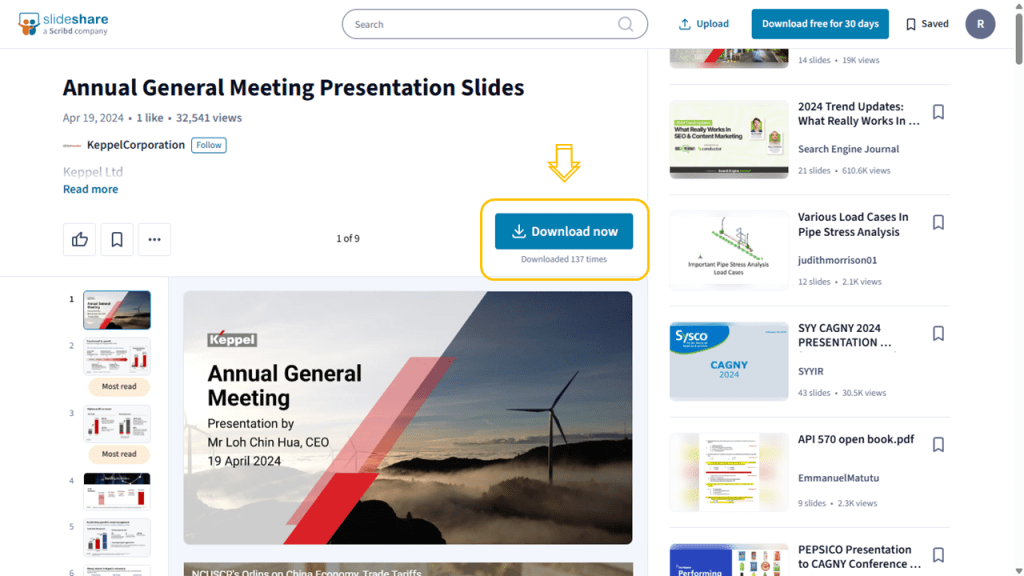Select slide 2 thumbnail

[117, 356]
